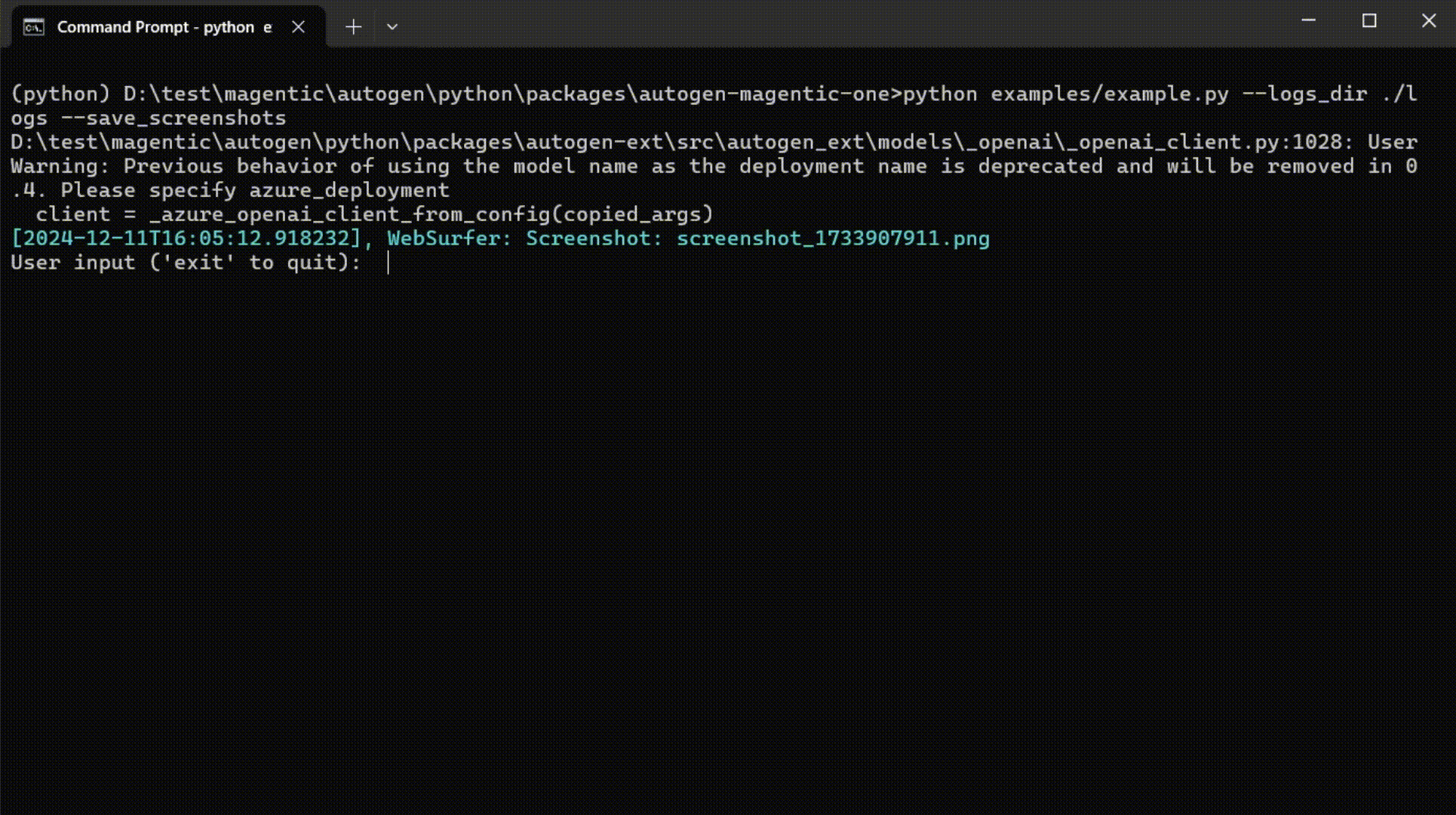Image resolution: width=1456 pixels, height=815 pixels.
Task: Close the Command Prompt tab
Action: (x=298, y=27)
